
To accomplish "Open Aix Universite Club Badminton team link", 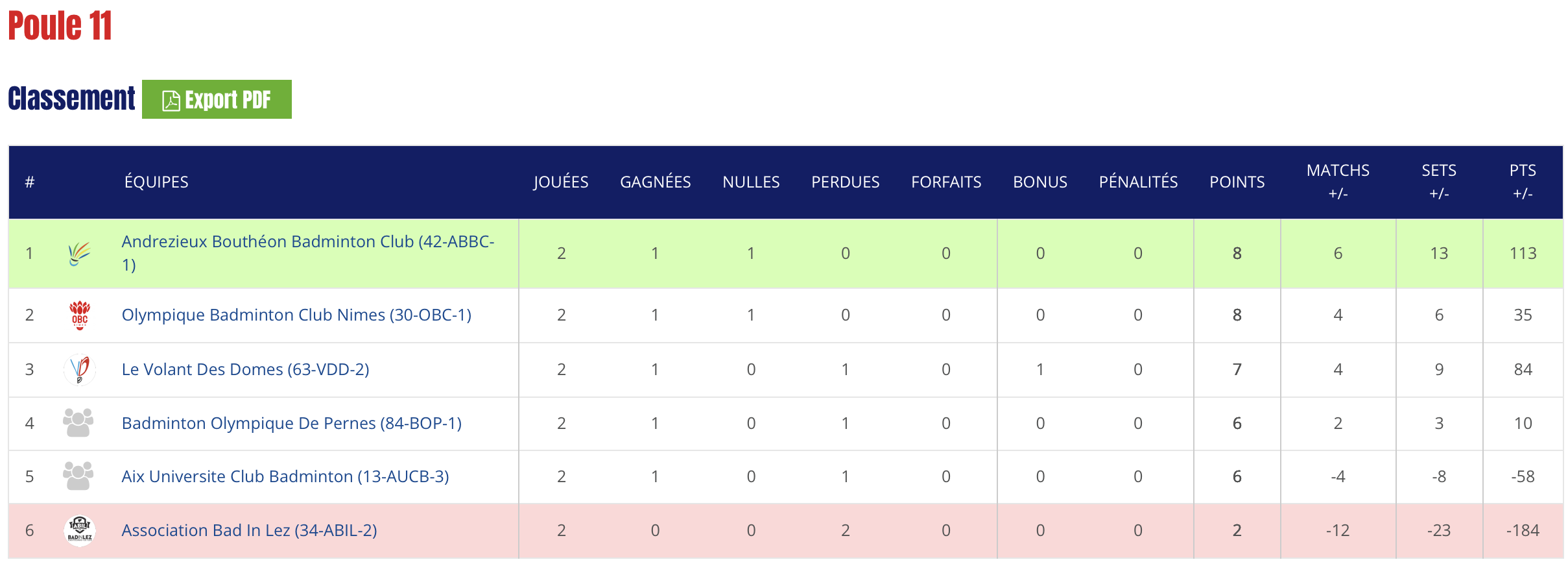I will point(285,477).
